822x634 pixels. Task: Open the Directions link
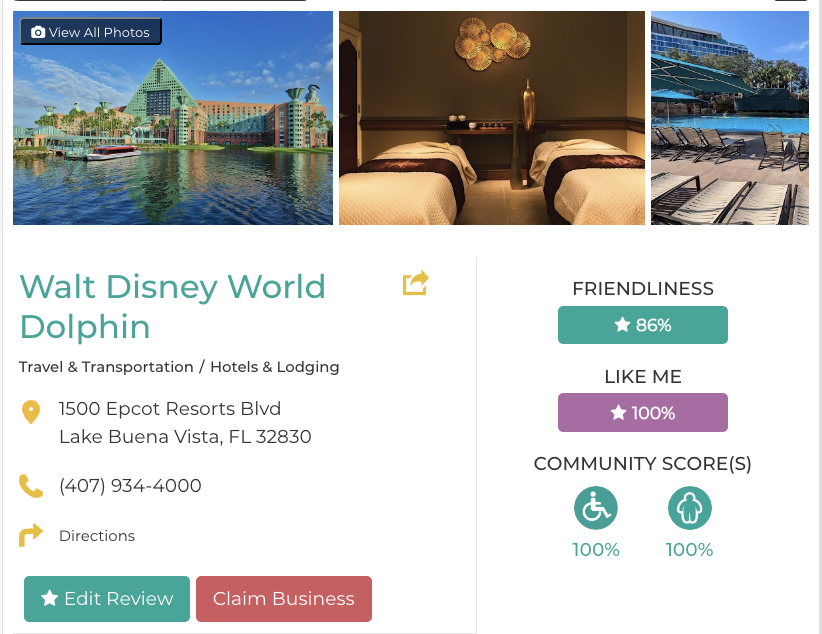97,536
